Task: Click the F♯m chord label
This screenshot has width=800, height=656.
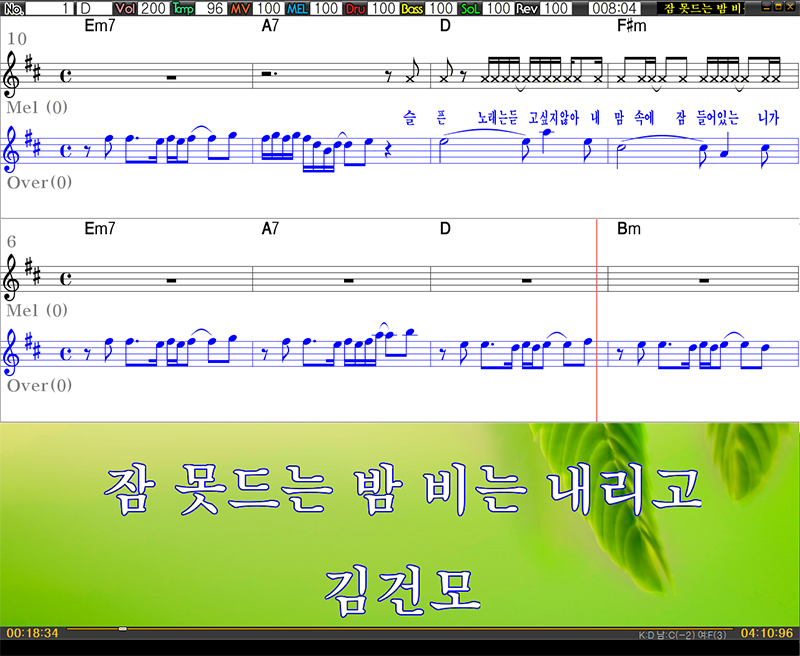Action: [x=632, y=26]
